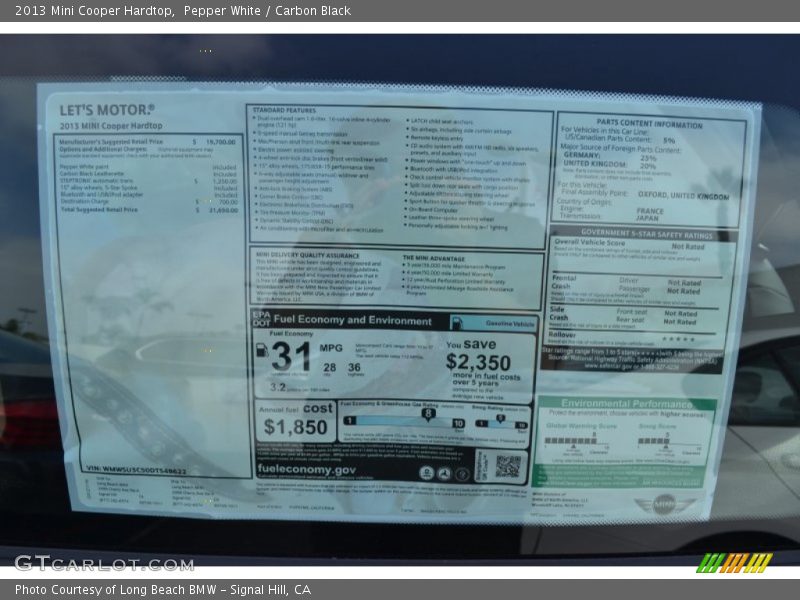Select the Government 5-Star Safety Ratings header
The height and width of the screenshot is (600, 800).
[x=647, y=236]
